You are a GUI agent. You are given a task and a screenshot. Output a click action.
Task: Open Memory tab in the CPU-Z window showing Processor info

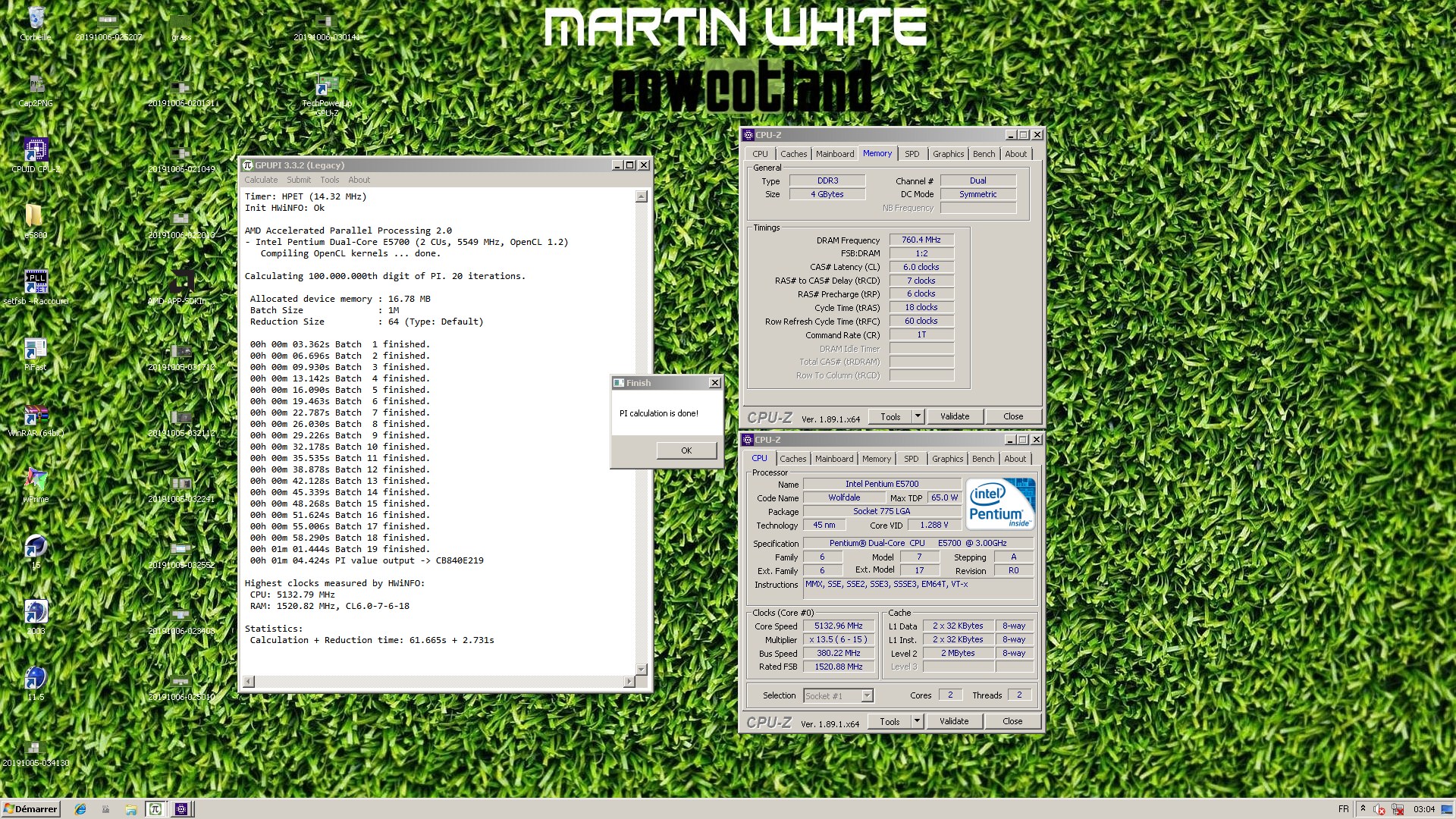tap(877, 459)
